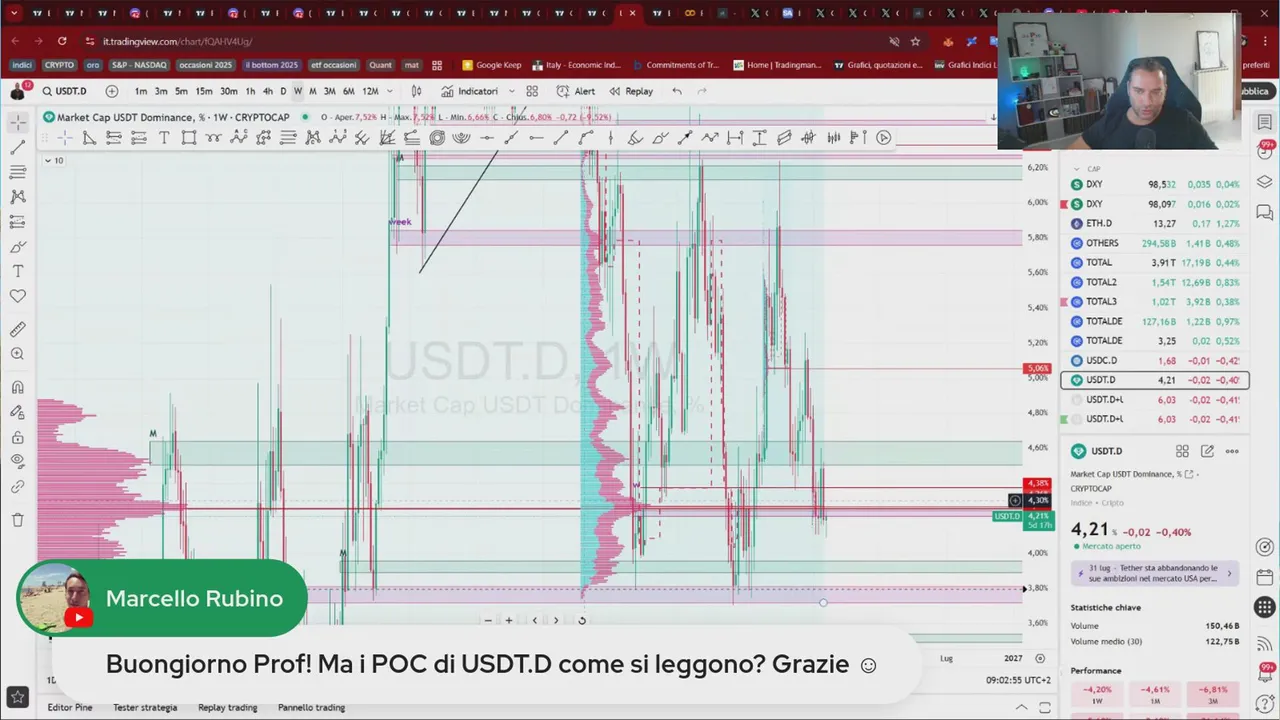1280x720 pixels.
Task: Toggle magnet mode for drawings
Action: pos(18,387)
